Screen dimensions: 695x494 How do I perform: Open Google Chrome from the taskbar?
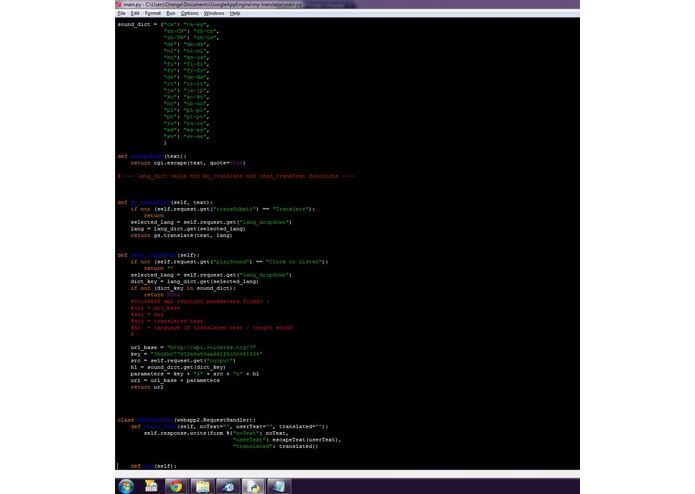[x=176, y=486]
